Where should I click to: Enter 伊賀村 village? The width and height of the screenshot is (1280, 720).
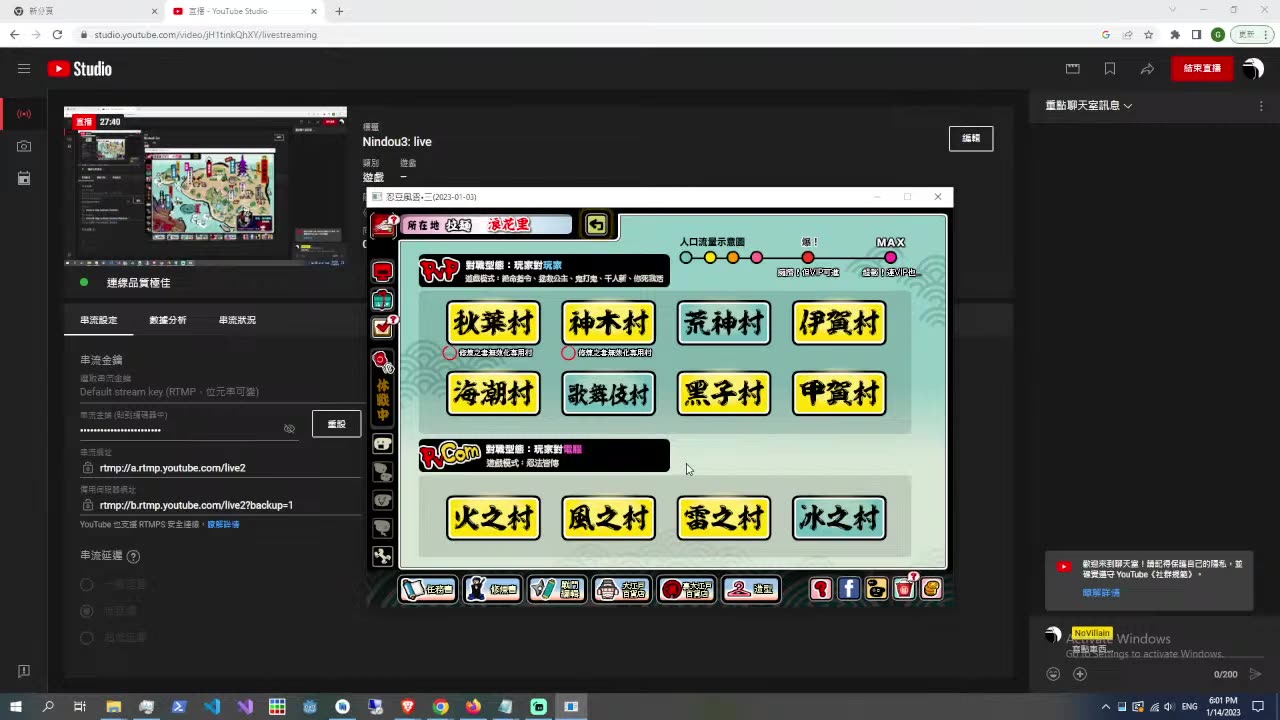[839, 323]
